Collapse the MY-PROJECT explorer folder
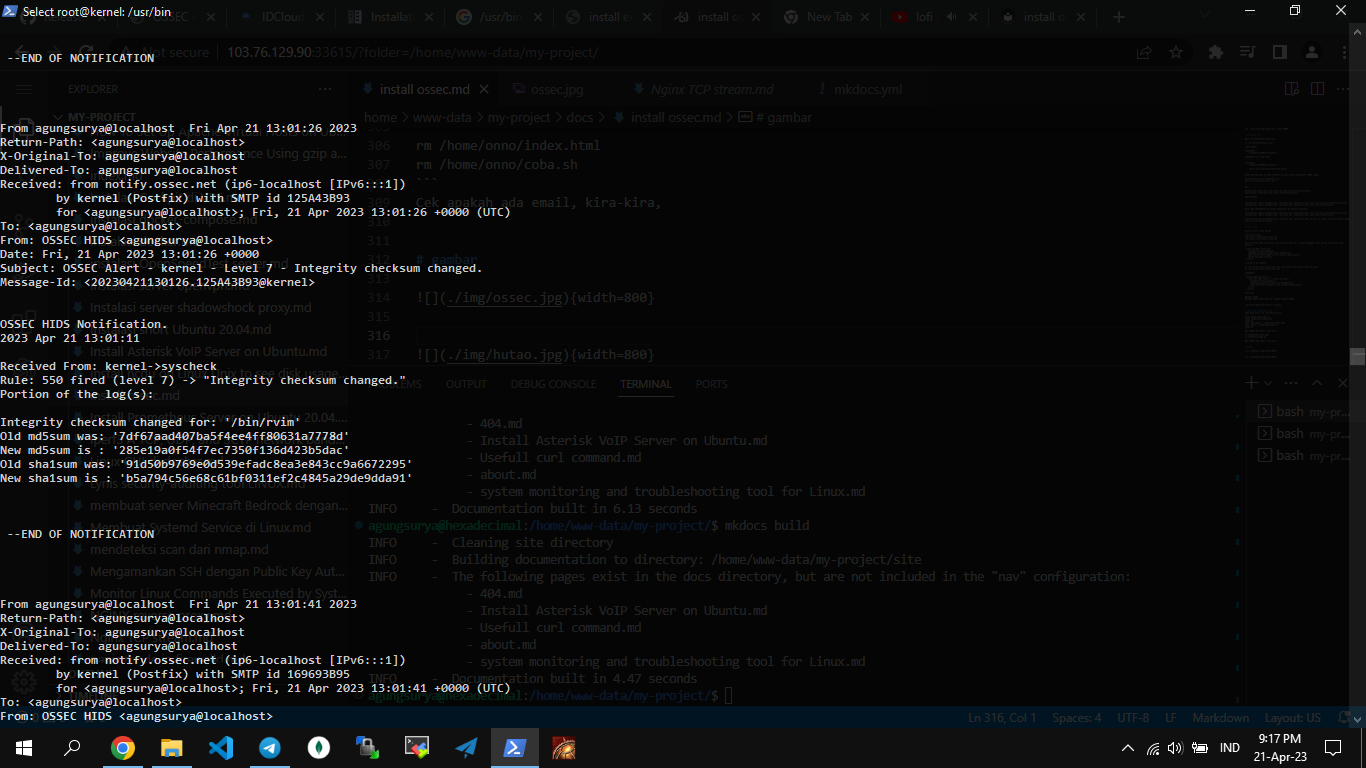 [100, 117]
